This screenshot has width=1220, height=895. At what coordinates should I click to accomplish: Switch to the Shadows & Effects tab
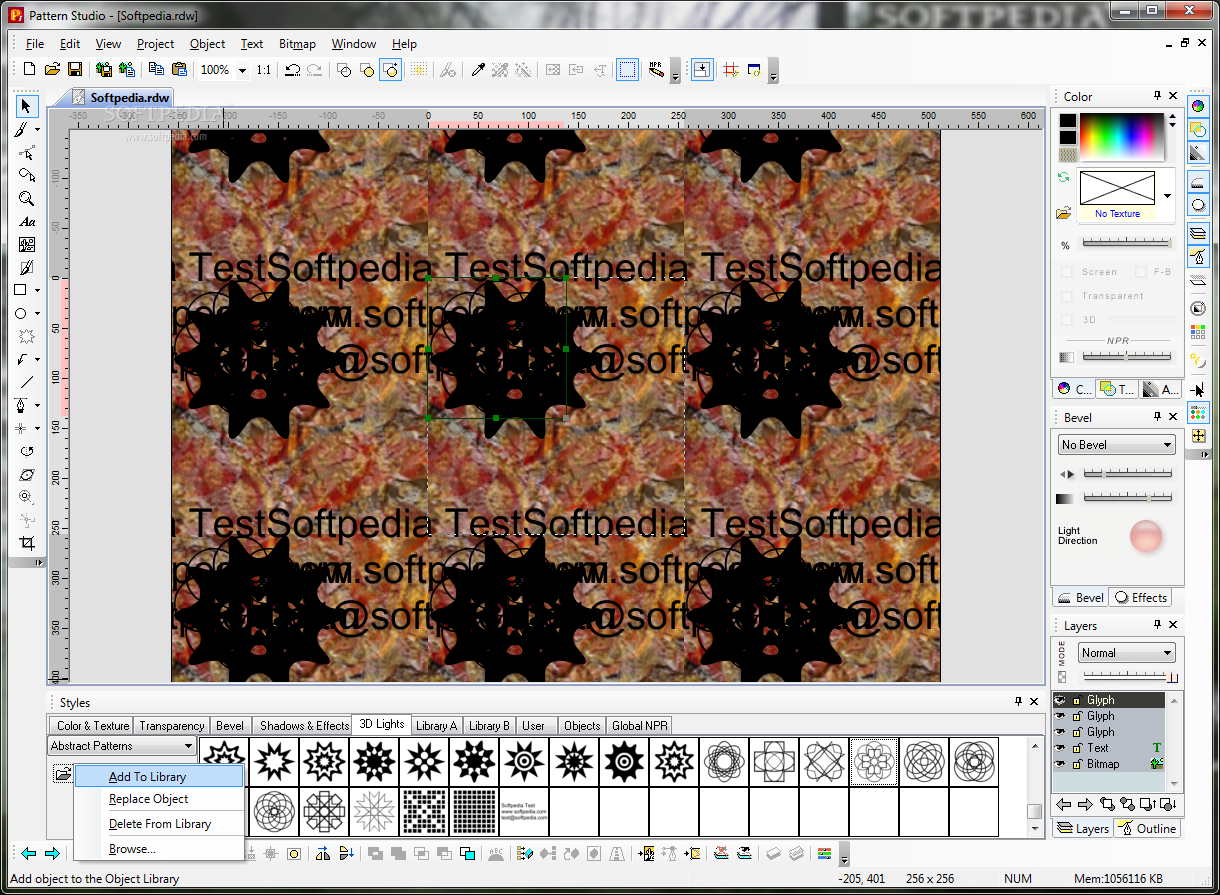click(x=304, y=726)
